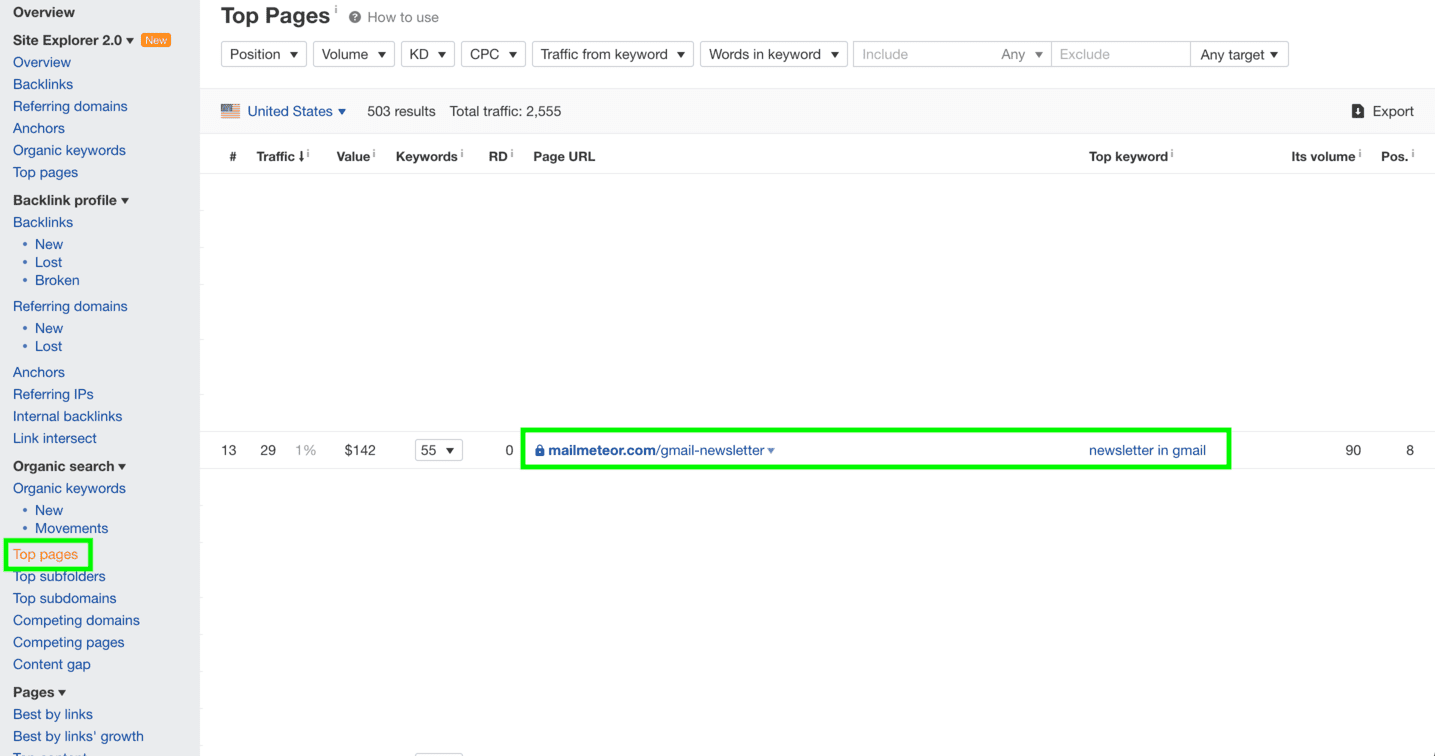Sort by the Traffic column header
Image resolution: width=1435 pixels, height=756 pixels.
(281, 156)
